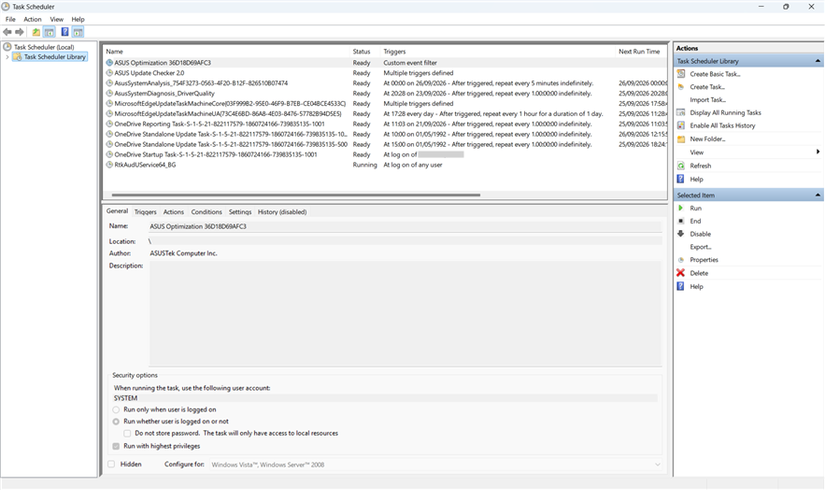825x490 pixels.
Task: Sort the task list by Name column header
Action: [x=227, y=52]
